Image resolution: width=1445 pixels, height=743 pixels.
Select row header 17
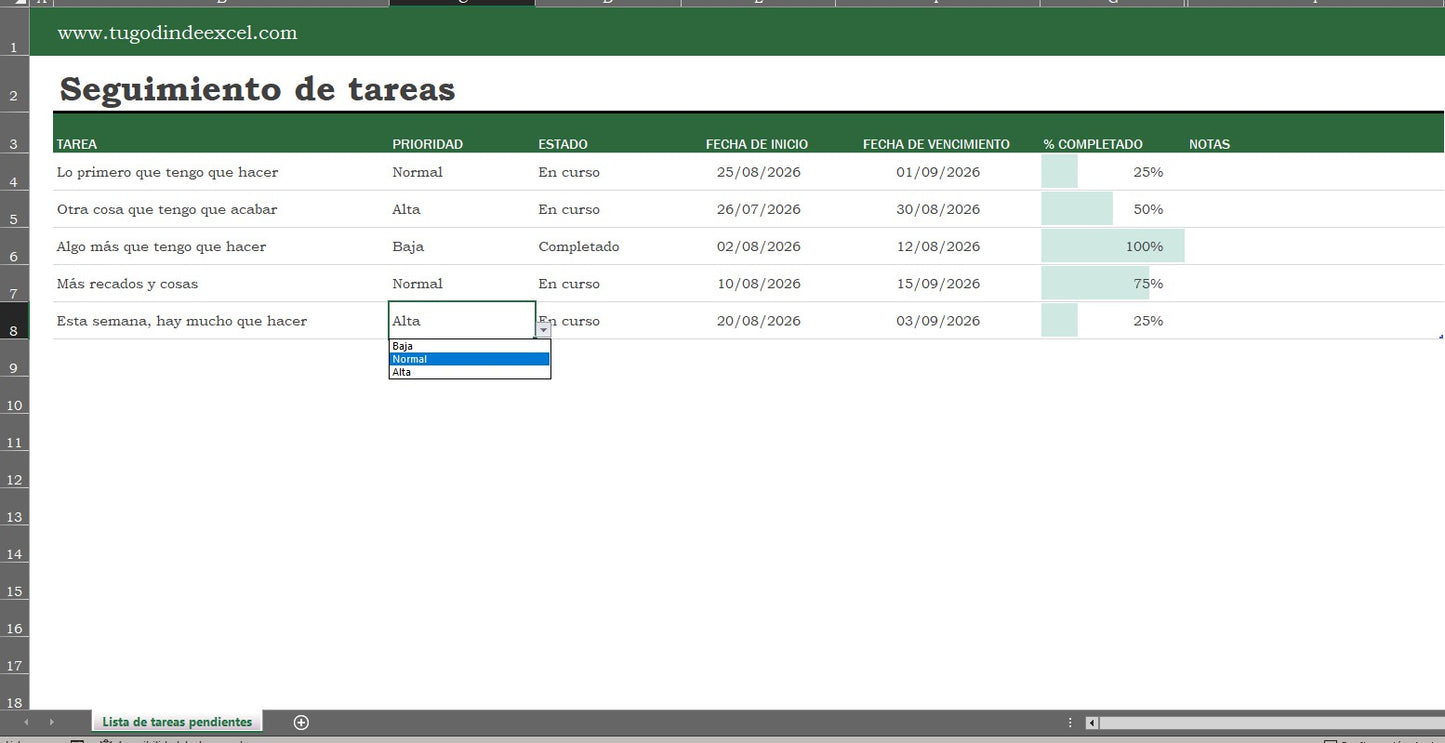14,656
